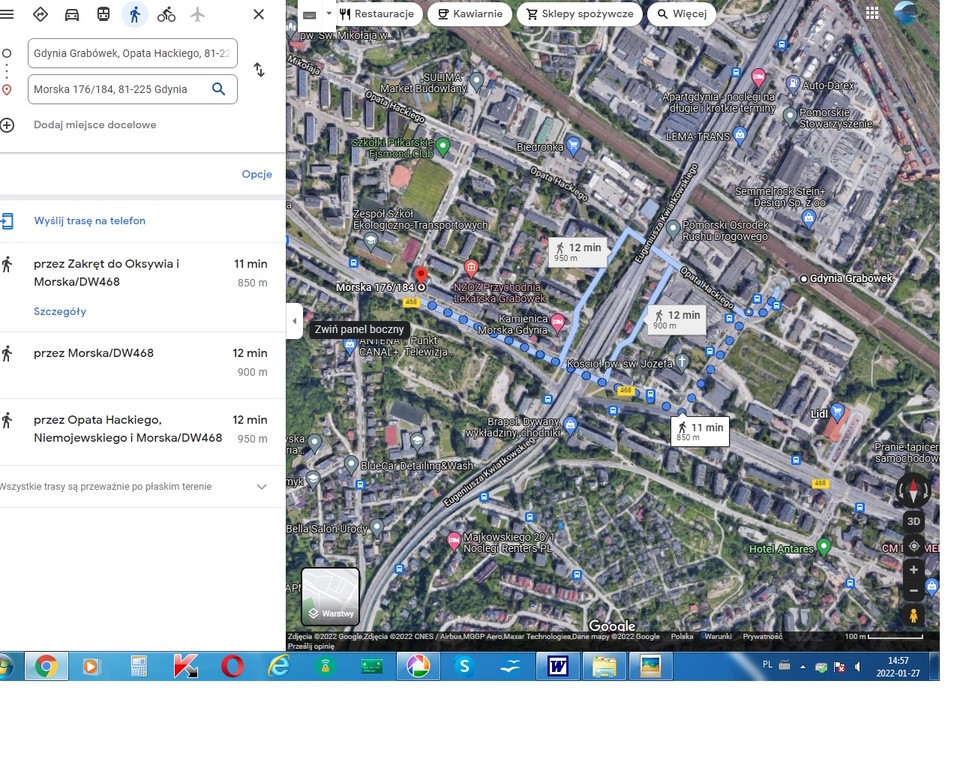Viewport: 960px width, 768px height.
Task: Click the Biedronka store marker
Action: click(573, 145)
